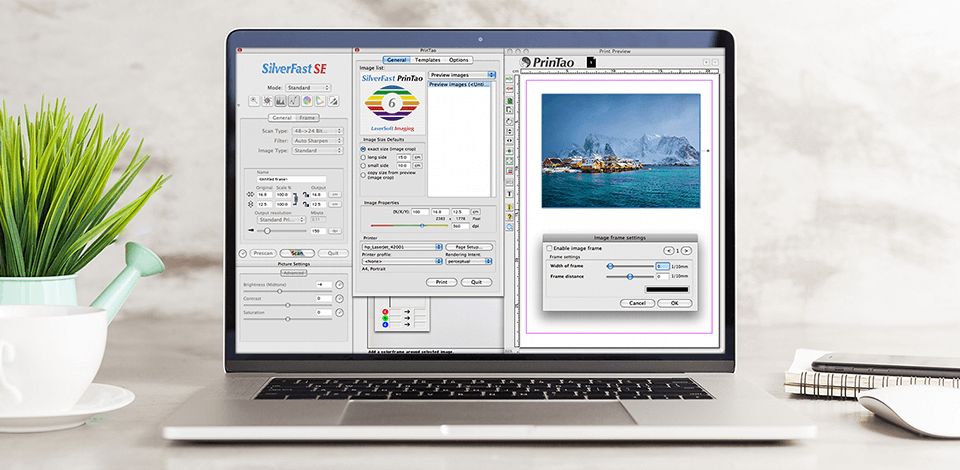Click the up-down arrows icon in PrinTao toolbar

click(x=509, y=131)
